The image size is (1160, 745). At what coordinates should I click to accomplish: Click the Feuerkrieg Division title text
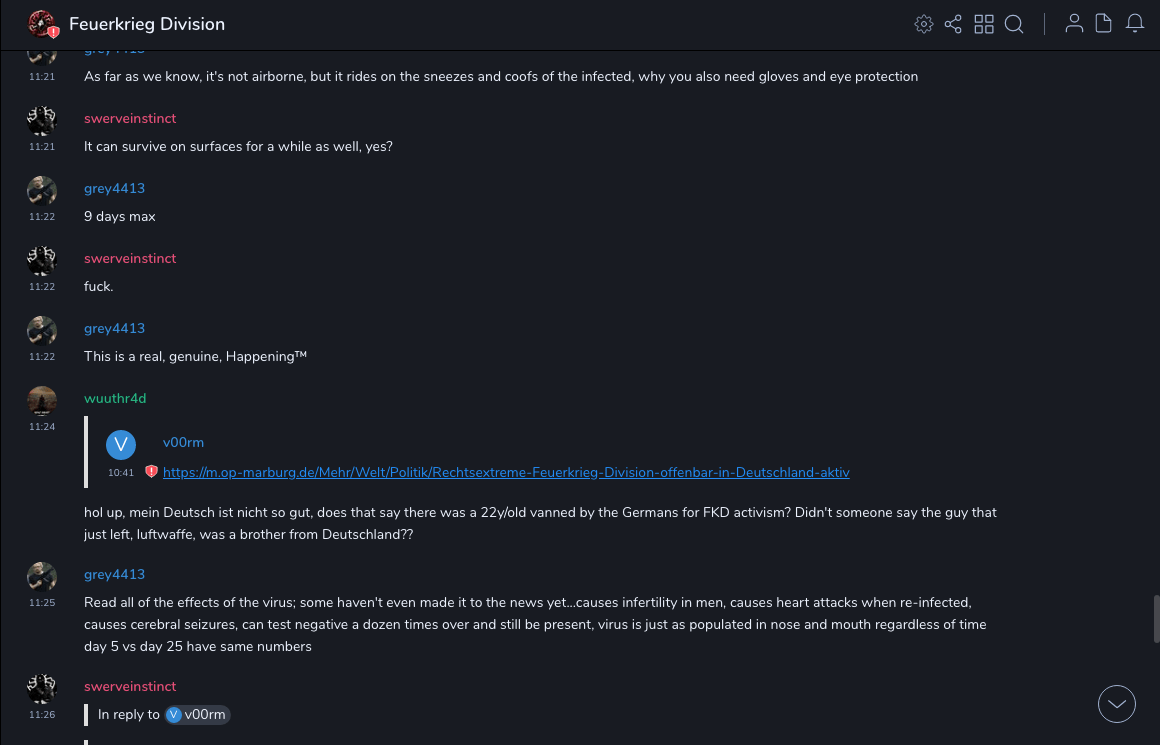[147, 24]
